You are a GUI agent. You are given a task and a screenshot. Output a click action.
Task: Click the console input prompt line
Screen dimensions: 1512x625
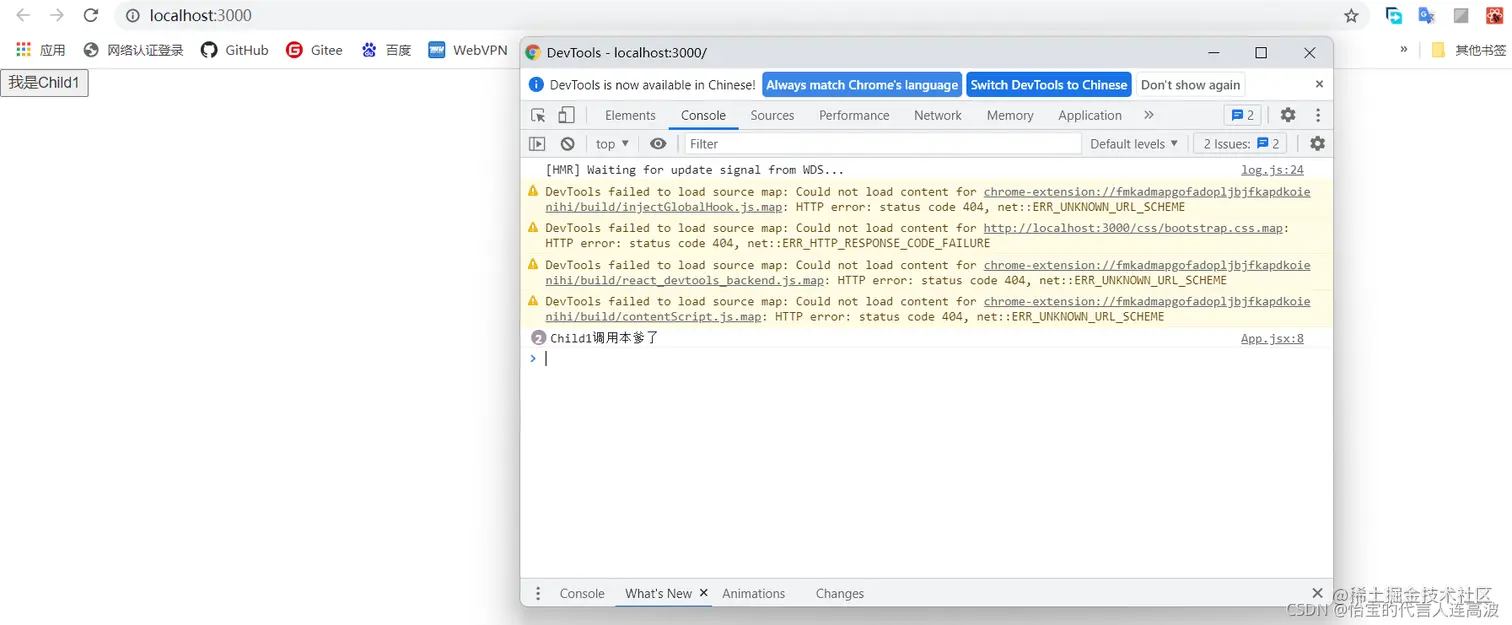pyautogui.click(x=926, y=358)
